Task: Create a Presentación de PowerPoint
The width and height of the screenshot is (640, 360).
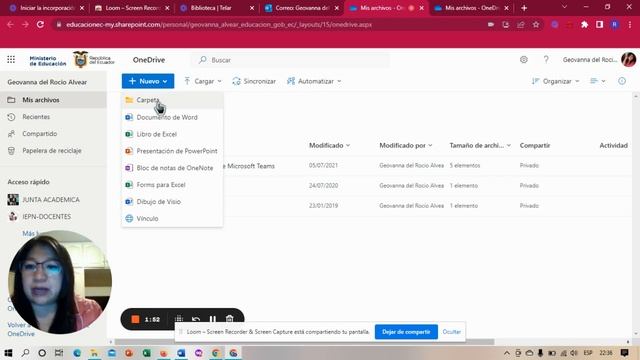Action: (x=172, y=151)
